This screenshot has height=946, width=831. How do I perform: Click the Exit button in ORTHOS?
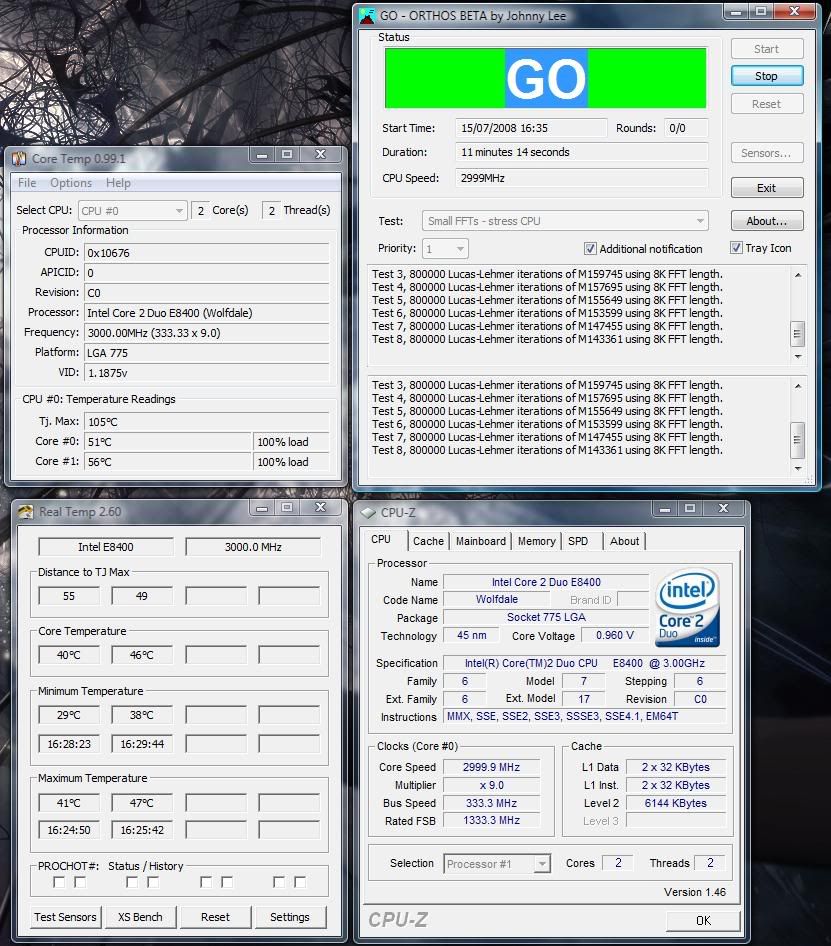pyautogui.click(x=766, y=188)
